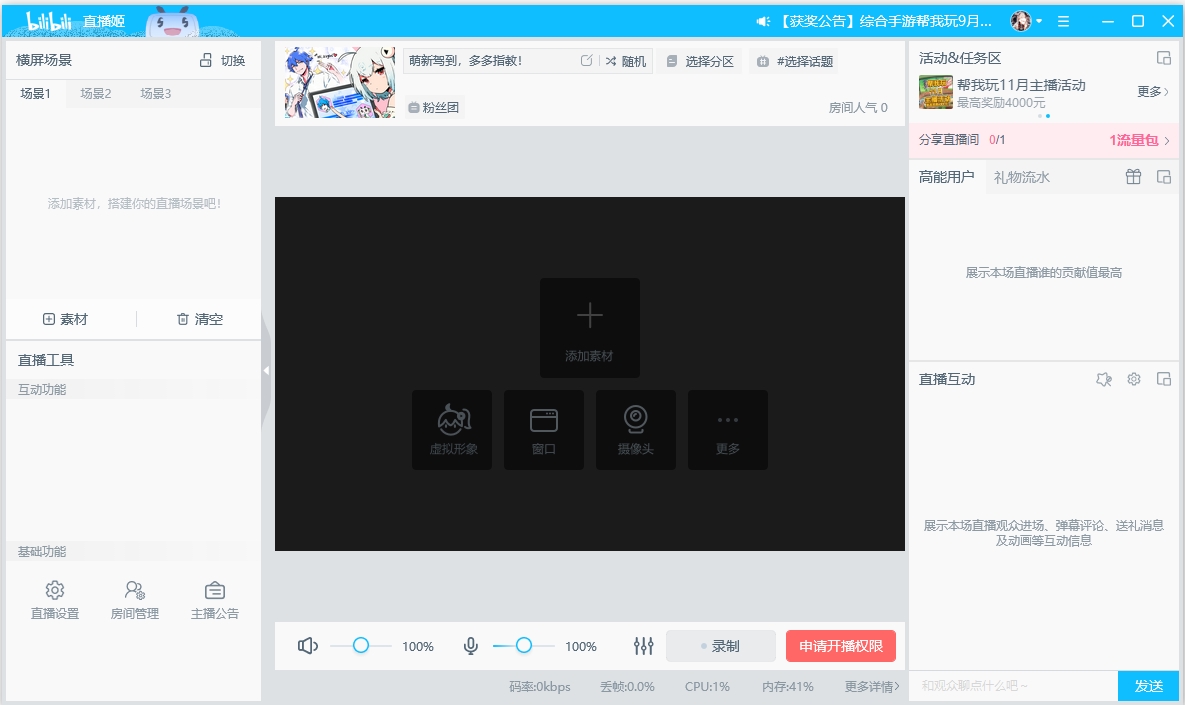Open 房间管理 room management
The height and width of the screenshot is (705, 1185).
pyautogui.click(x=133, y=598)
